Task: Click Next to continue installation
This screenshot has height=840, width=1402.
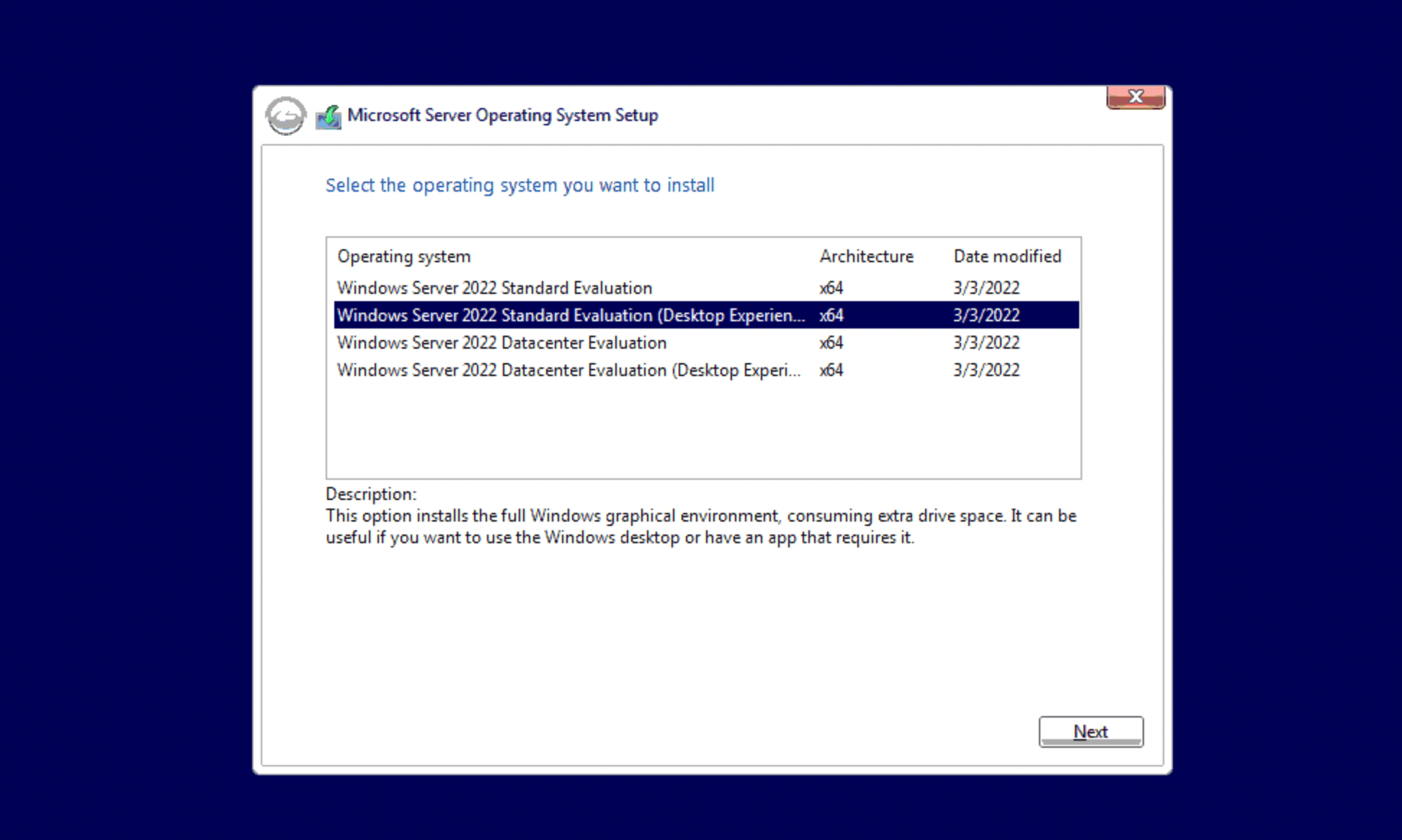Action: click(1091, 731)
